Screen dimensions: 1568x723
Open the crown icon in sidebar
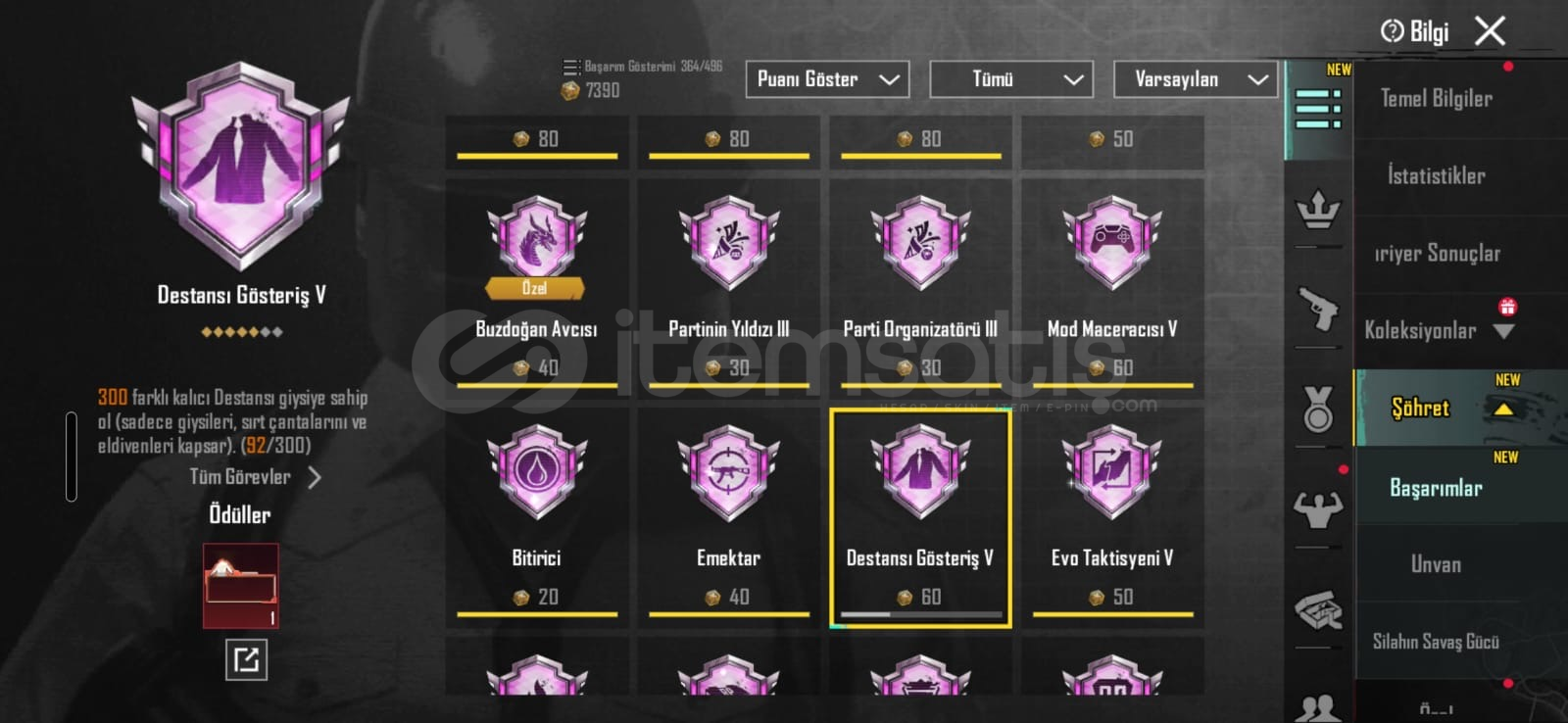coord(1318,210)
